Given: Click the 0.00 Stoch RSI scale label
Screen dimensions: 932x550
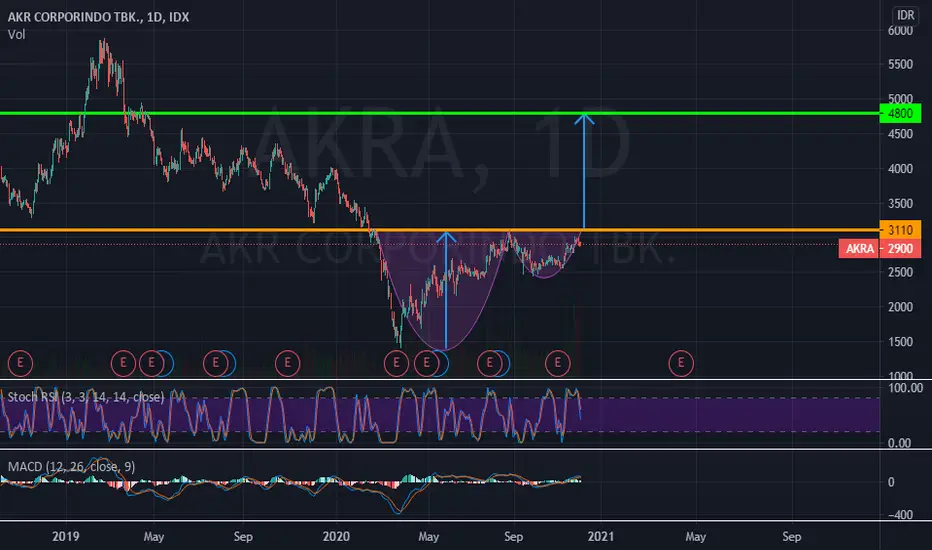Looking at the screenshot, I should (x=899, y=443).
